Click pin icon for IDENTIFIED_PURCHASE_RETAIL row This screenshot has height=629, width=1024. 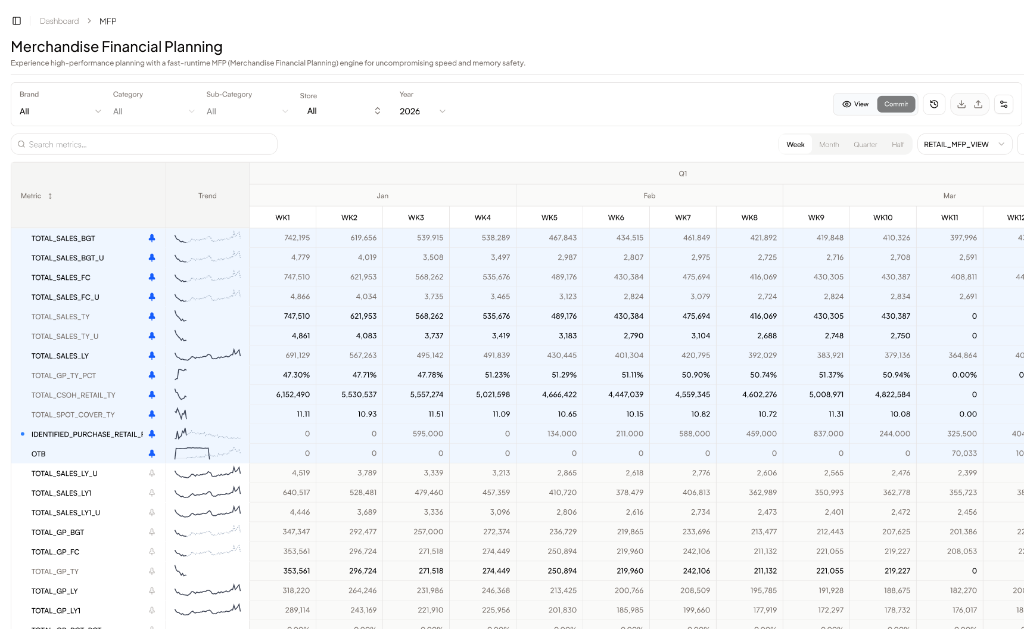pyautogui.click(x=152, y=434)
